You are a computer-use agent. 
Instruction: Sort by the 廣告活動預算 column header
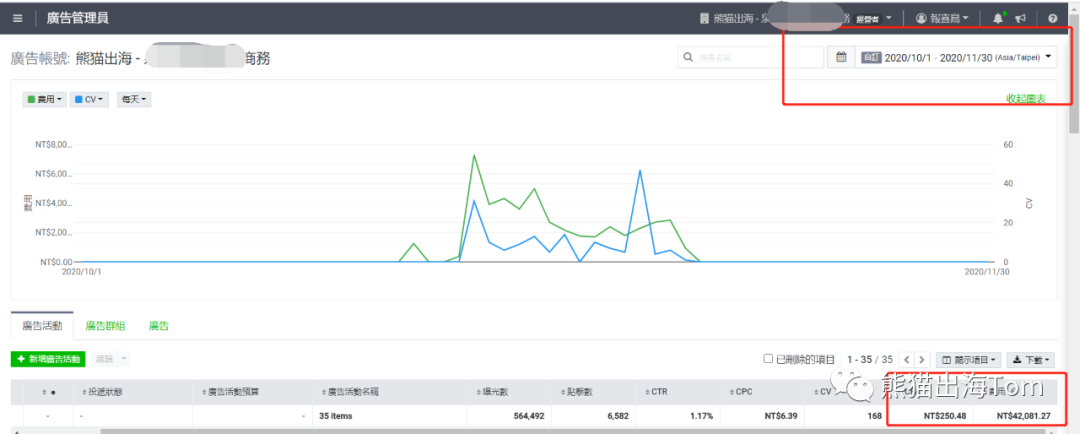point(252,392)
